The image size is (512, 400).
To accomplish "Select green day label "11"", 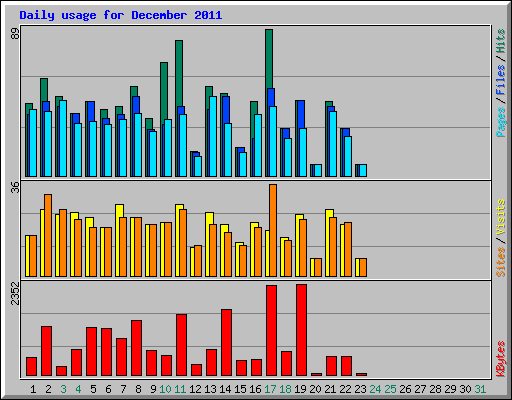I will coord(180,389).
